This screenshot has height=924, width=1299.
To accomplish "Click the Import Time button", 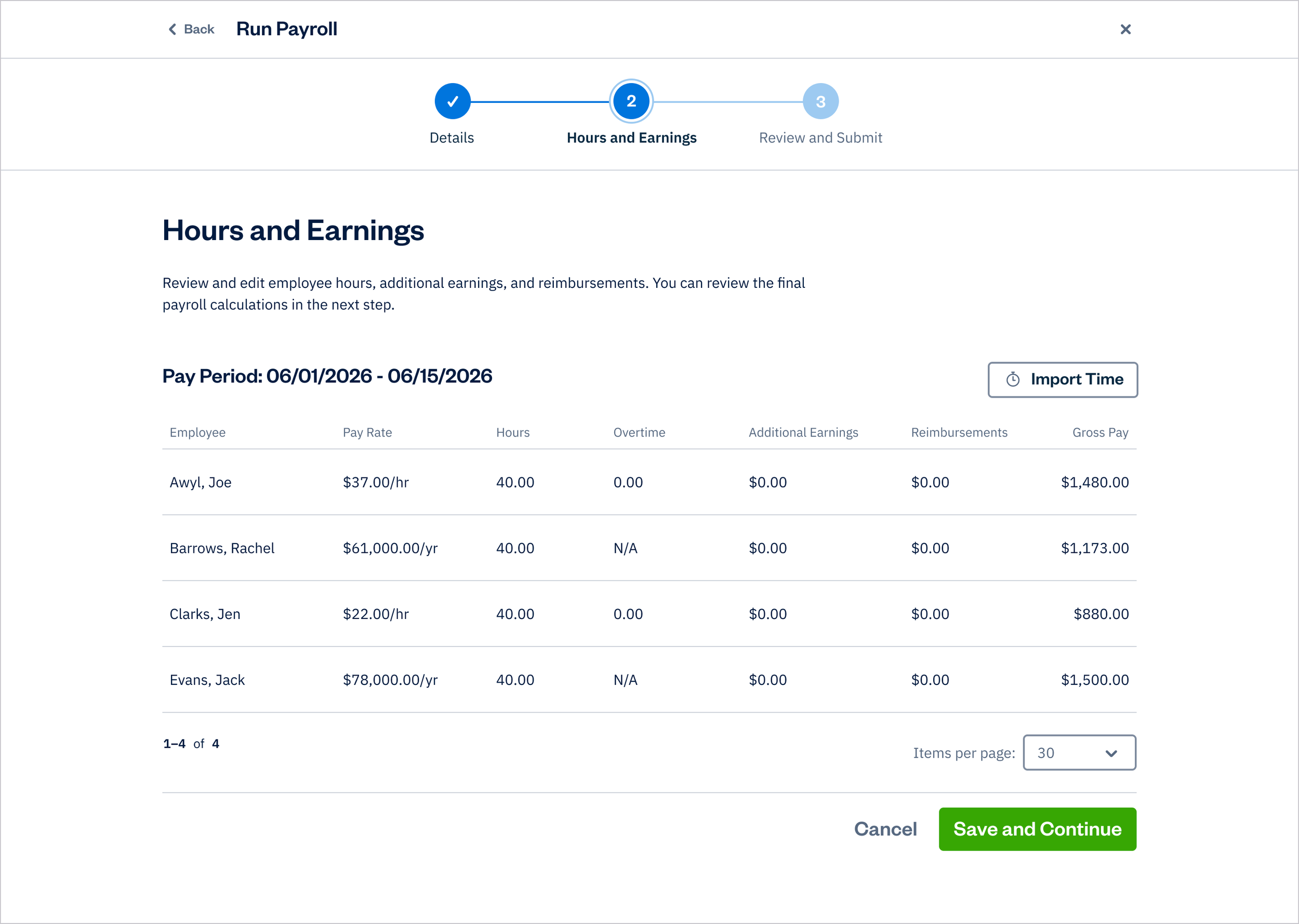I will pyautogui.click(x=1063, y=379).
